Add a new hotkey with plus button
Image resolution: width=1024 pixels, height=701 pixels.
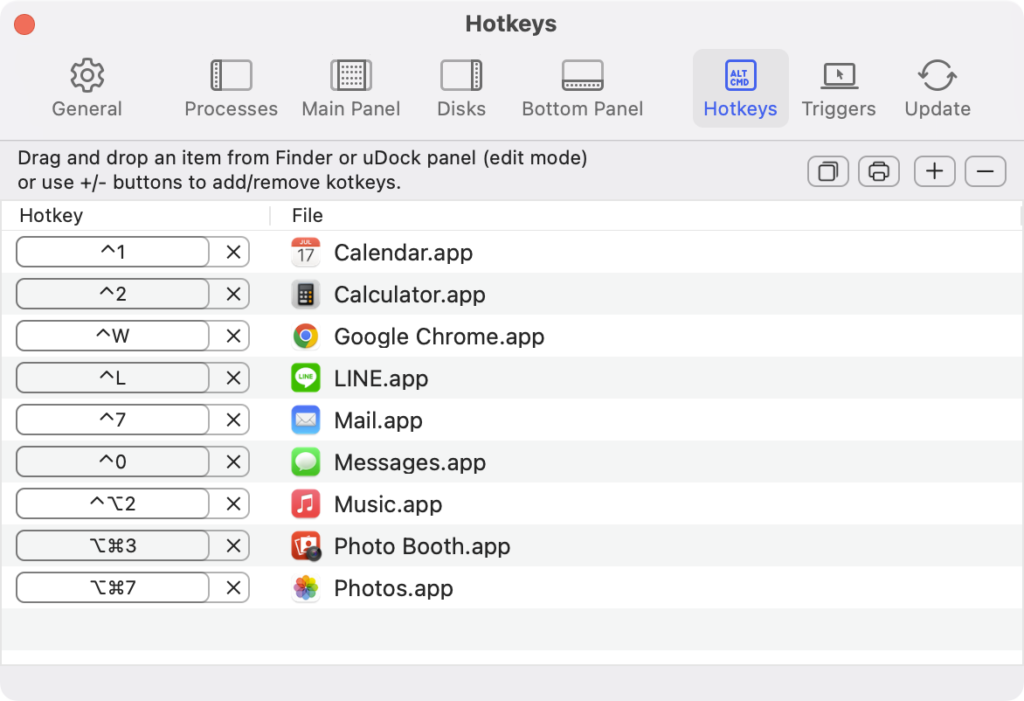click(933, 171)
